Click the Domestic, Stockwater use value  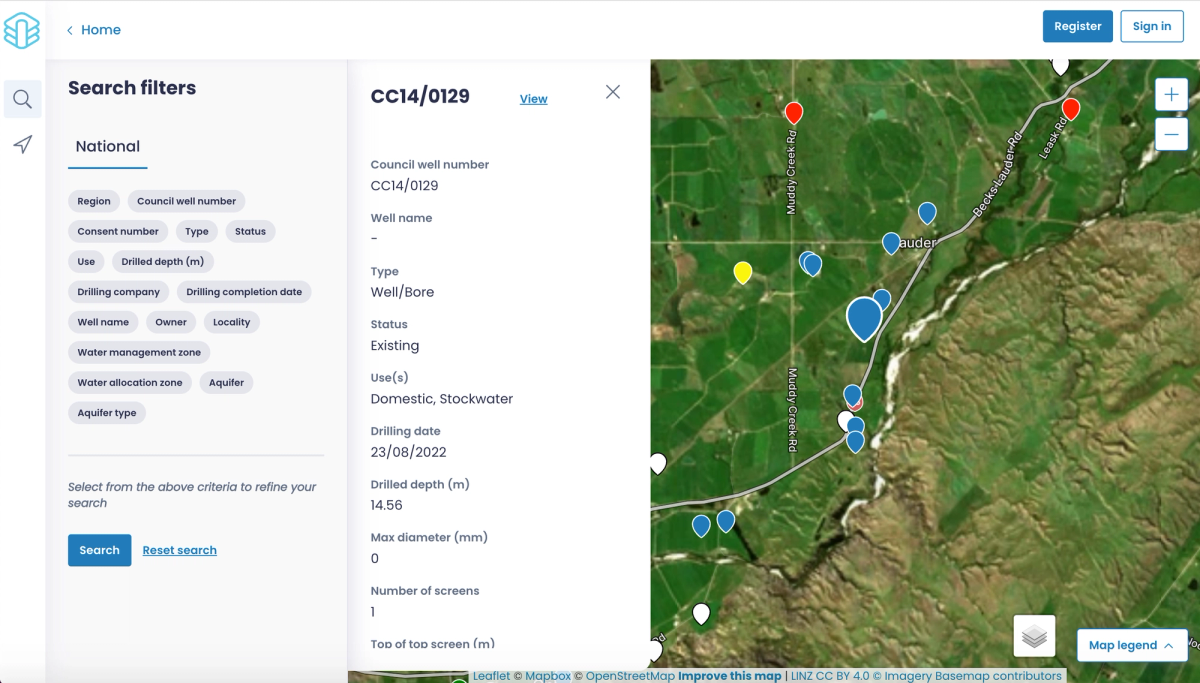[x=441, y=399]
